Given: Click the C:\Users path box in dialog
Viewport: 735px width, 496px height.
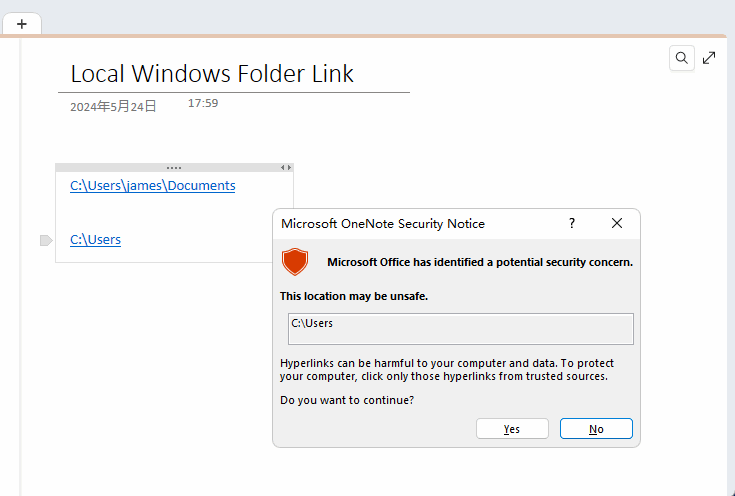Looking at the screenshot, I should [x=460, y=329].
